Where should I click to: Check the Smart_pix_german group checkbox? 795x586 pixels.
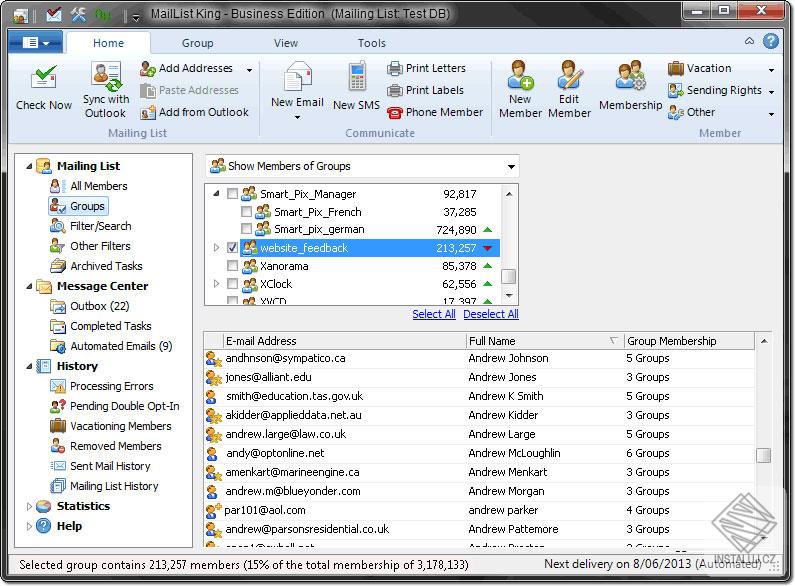click(246, 229)
